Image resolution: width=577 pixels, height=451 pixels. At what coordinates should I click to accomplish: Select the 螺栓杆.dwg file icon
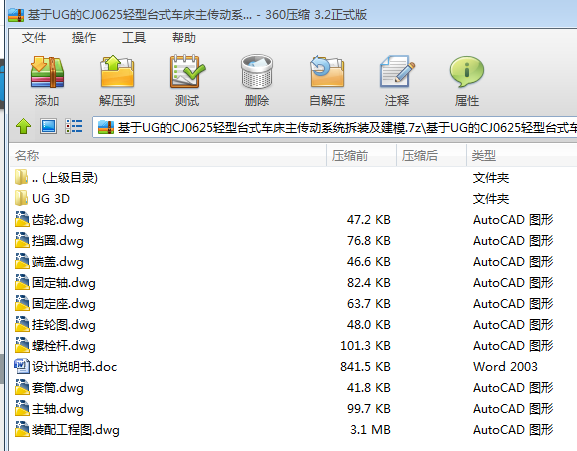(x=22, y=345)
